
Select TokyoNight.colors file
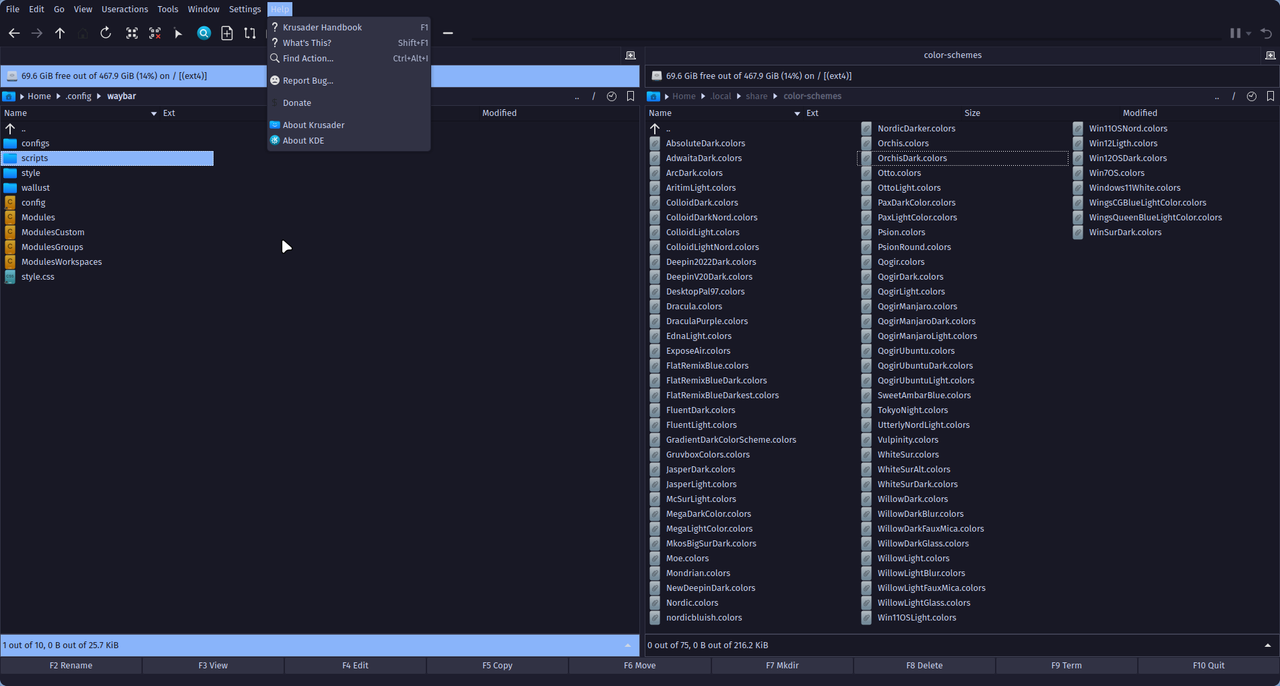pos(912,410)
